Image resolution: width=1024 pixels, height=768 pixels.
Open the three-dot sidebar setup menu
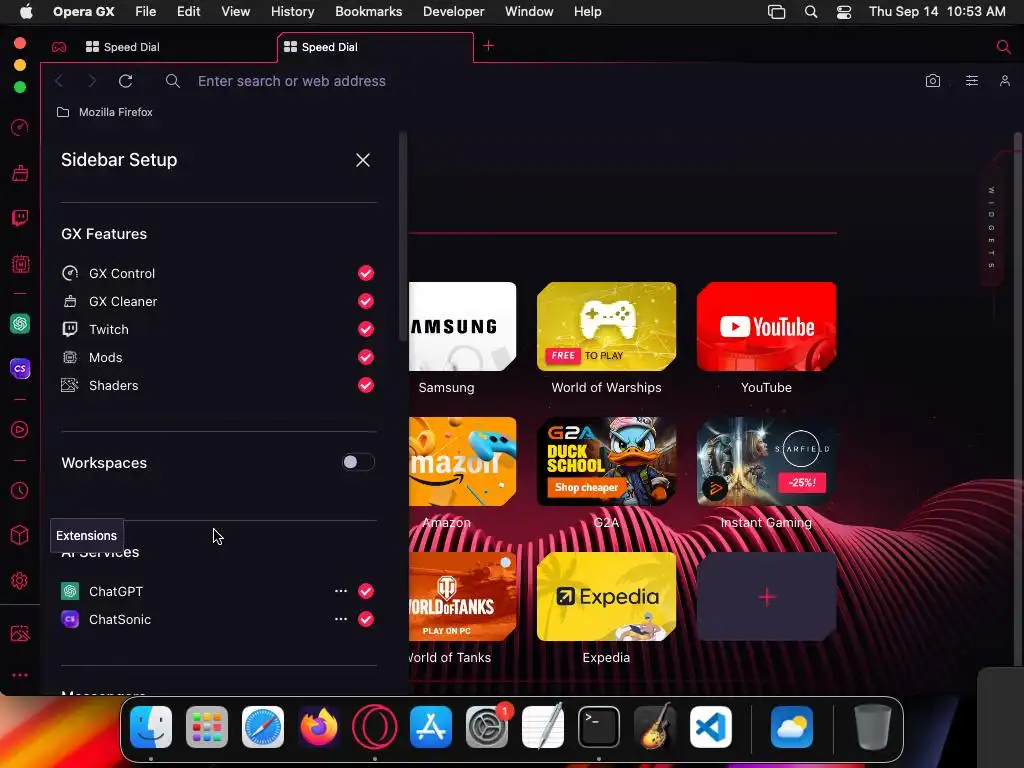coord(20,675)
